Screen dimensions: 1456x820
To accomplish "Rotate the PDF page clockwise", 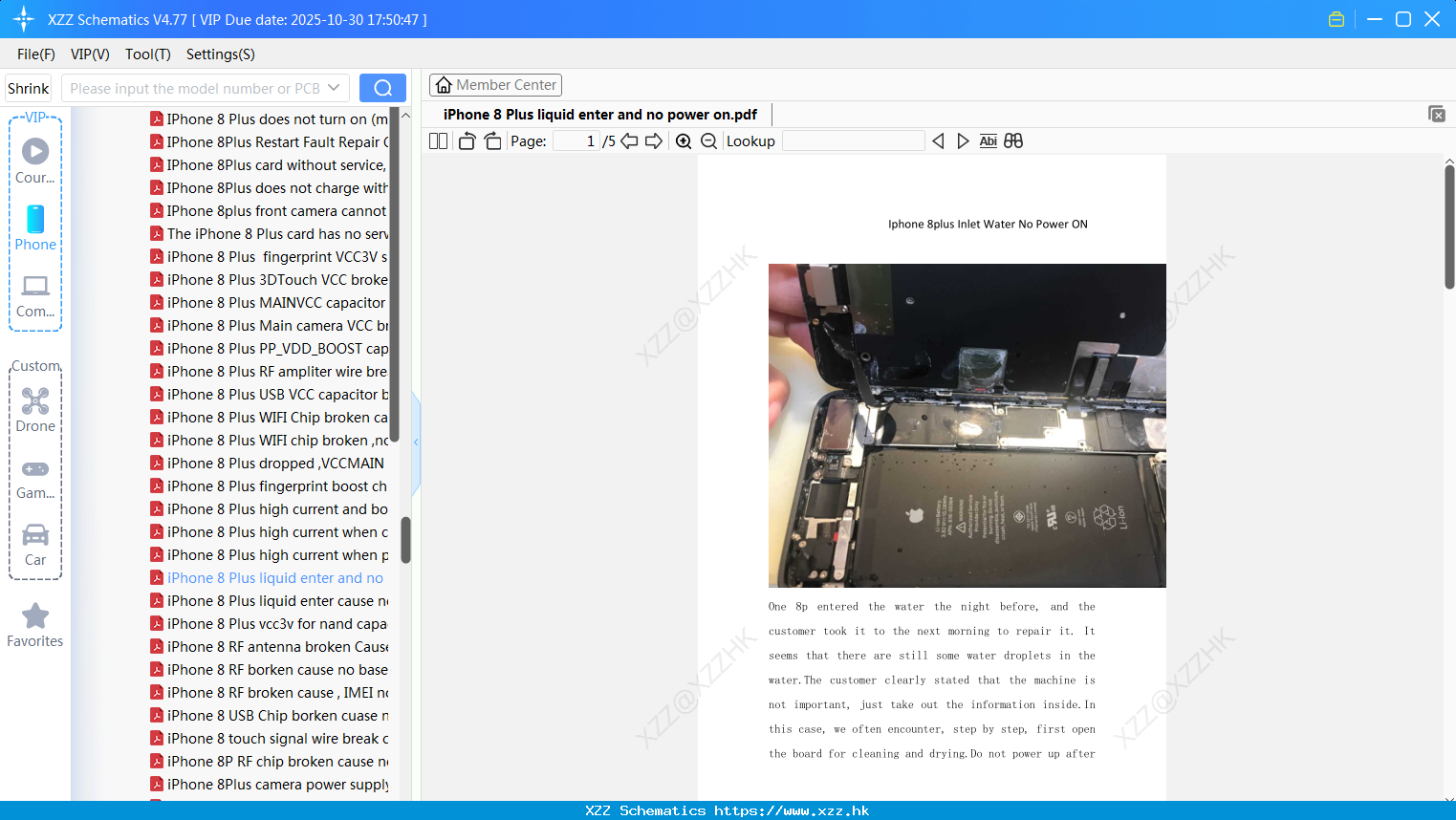I will [492, 141].
